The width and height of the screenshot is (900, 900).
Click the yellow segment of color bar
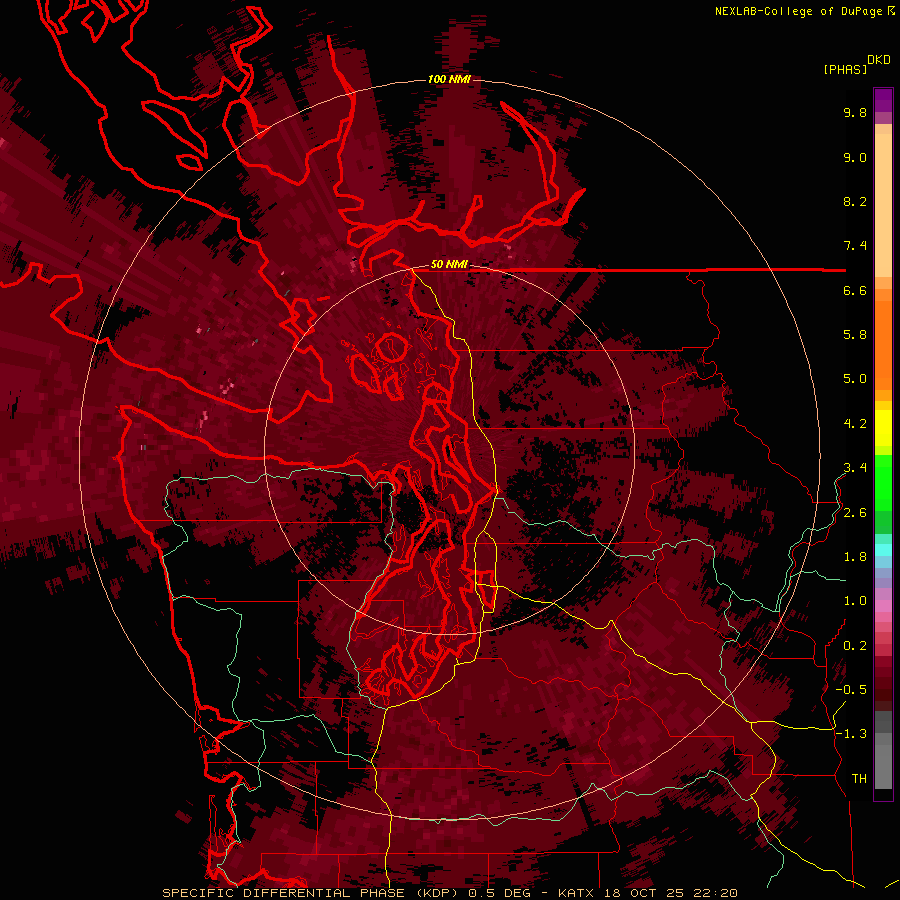(x=883, y=428)
